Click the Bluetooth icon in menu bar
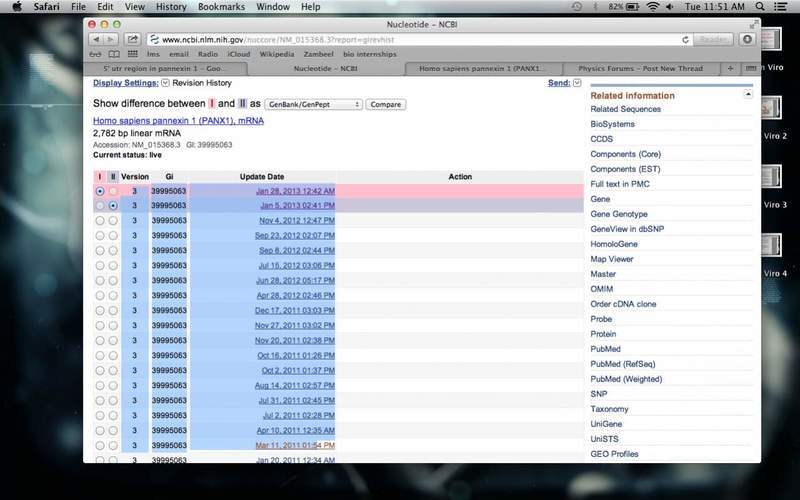The height and width of the screenshot is (500, 800). click(595, 7)
